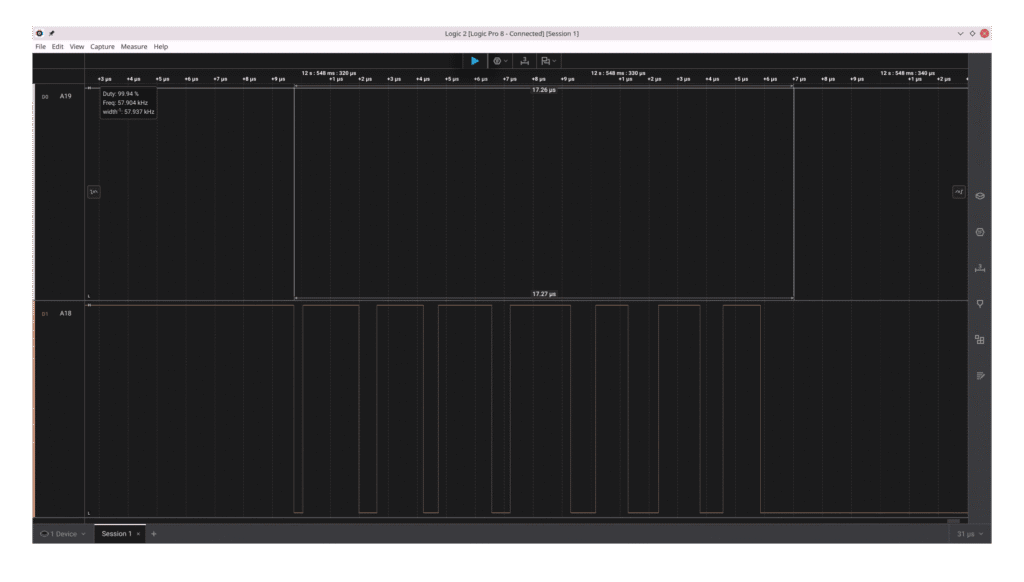Click the 12 s : 548 ms : 320 µs timestamp
Image resolution: width=1024 pixels, height=582 pixels.
pos(328,73)
